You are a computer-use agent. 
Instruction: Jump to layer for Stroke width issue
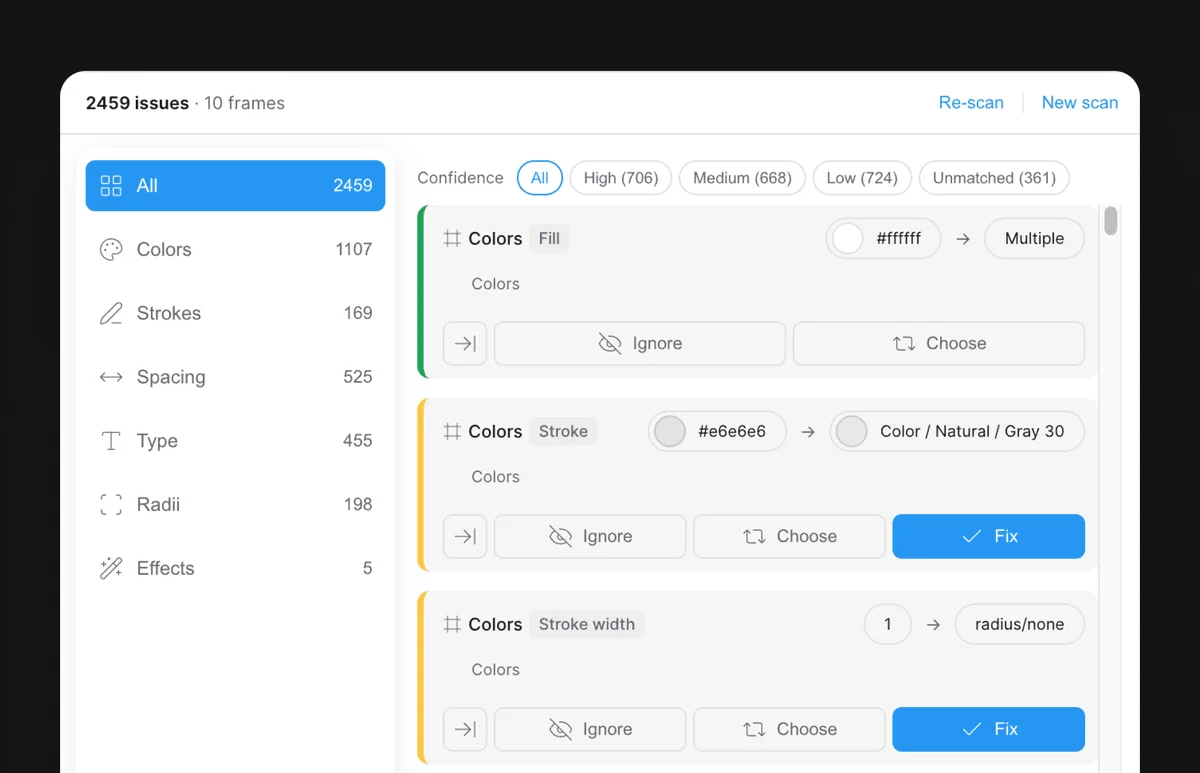[x=465, y=729]
